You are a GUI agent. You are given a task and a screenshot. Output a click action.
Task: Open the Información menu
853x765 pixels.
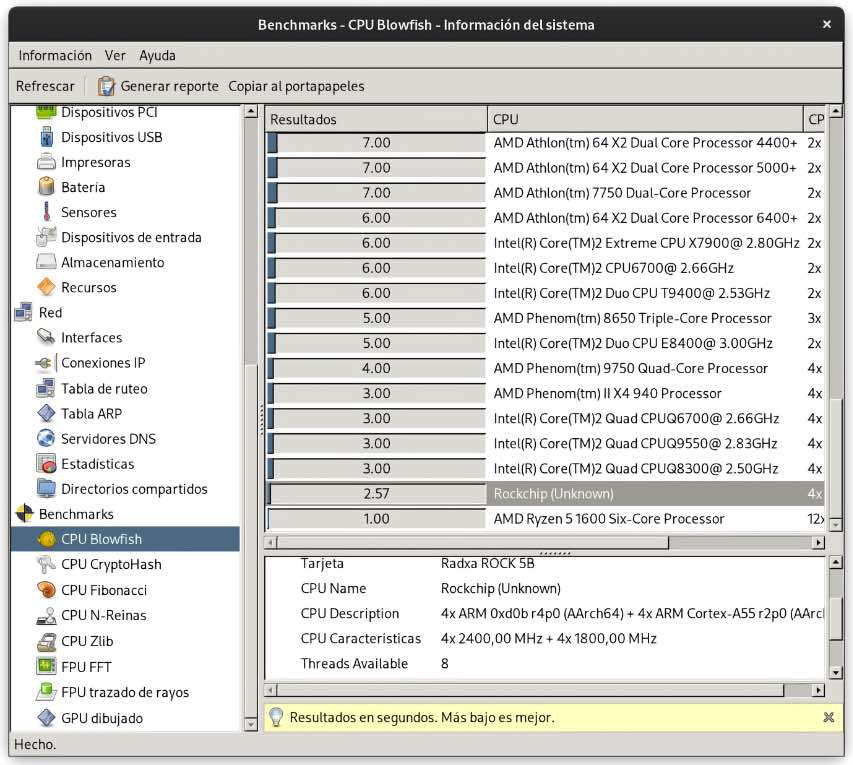(55, 55)
